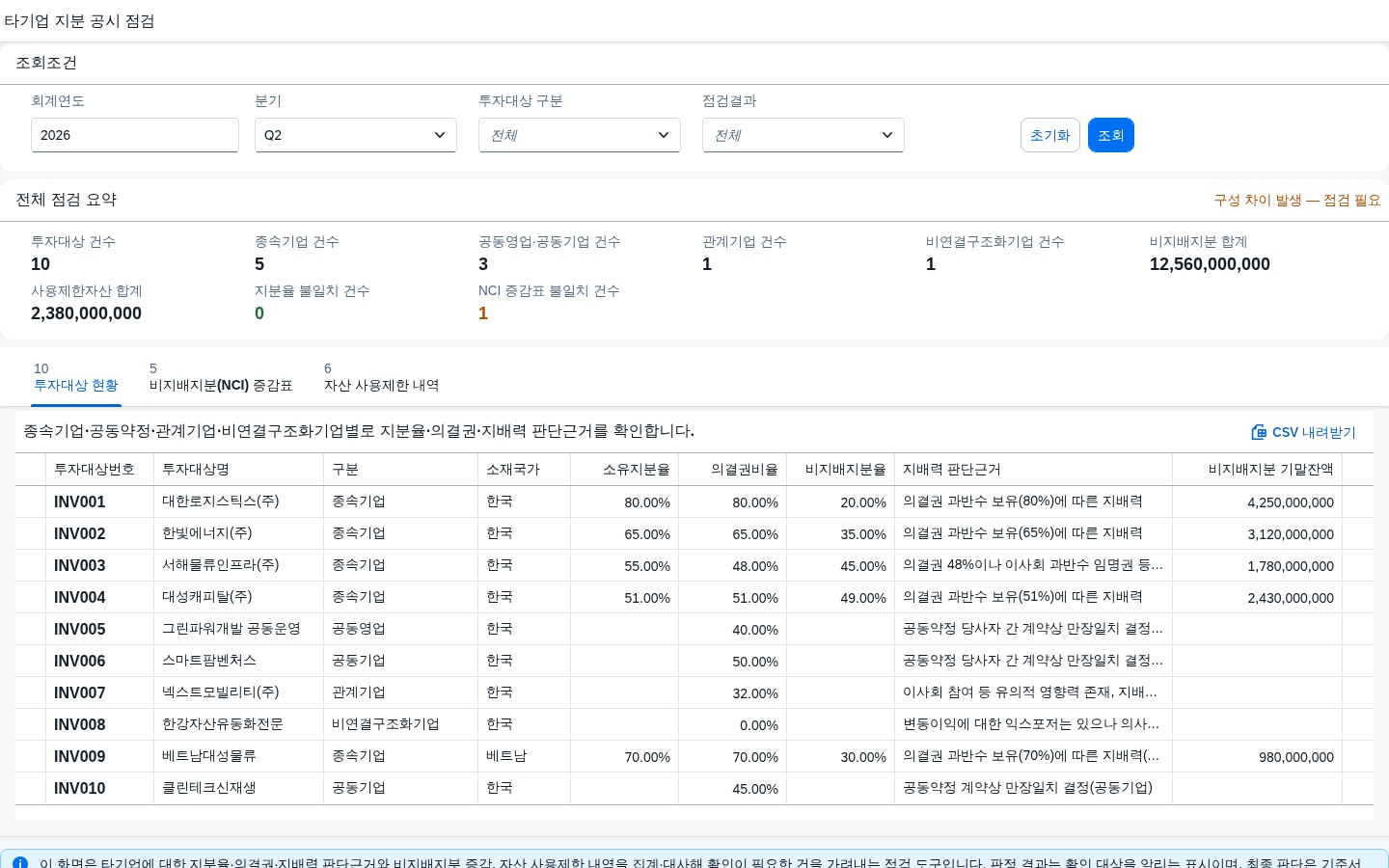Sort by 비지배지분 기말잔액 column header
1389x868 pixels.
point(1258,470)
